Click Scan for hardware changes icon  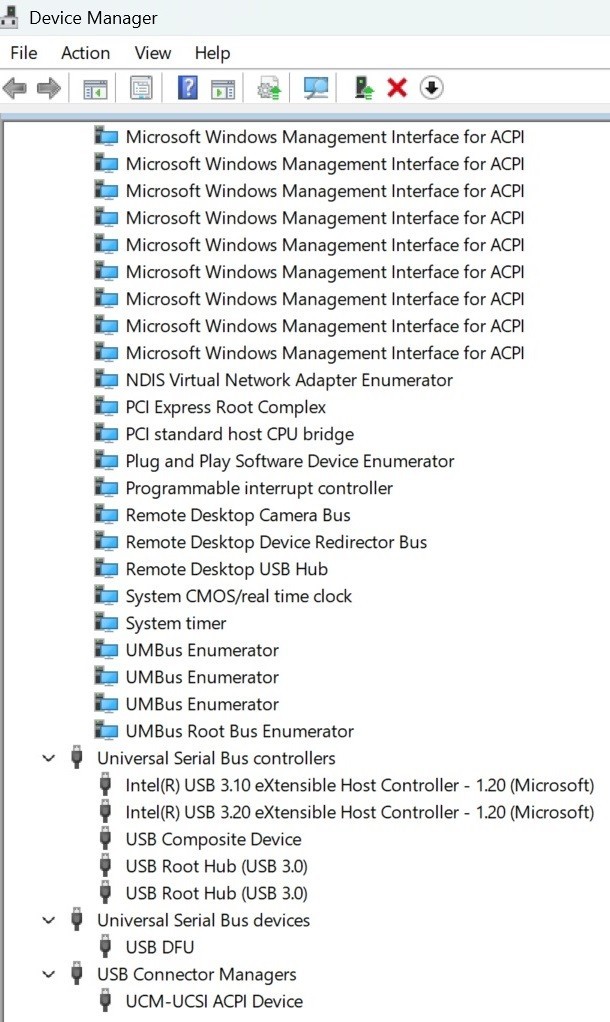pos(317,87)
